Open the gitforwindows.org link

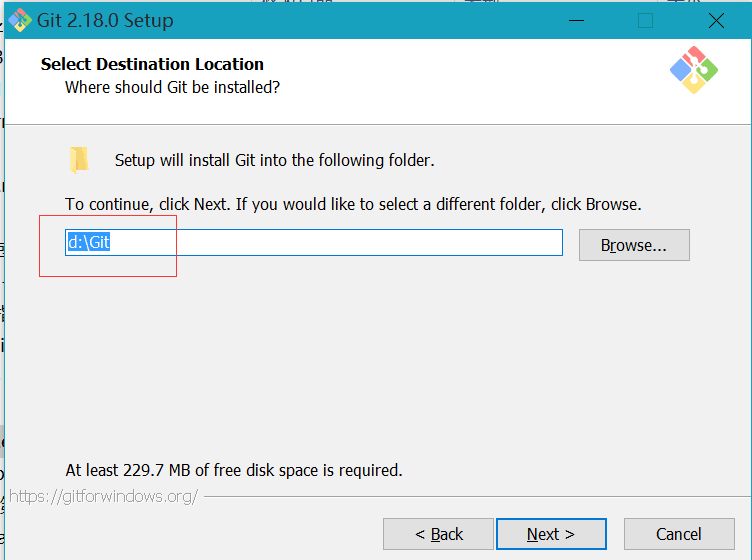103,496
